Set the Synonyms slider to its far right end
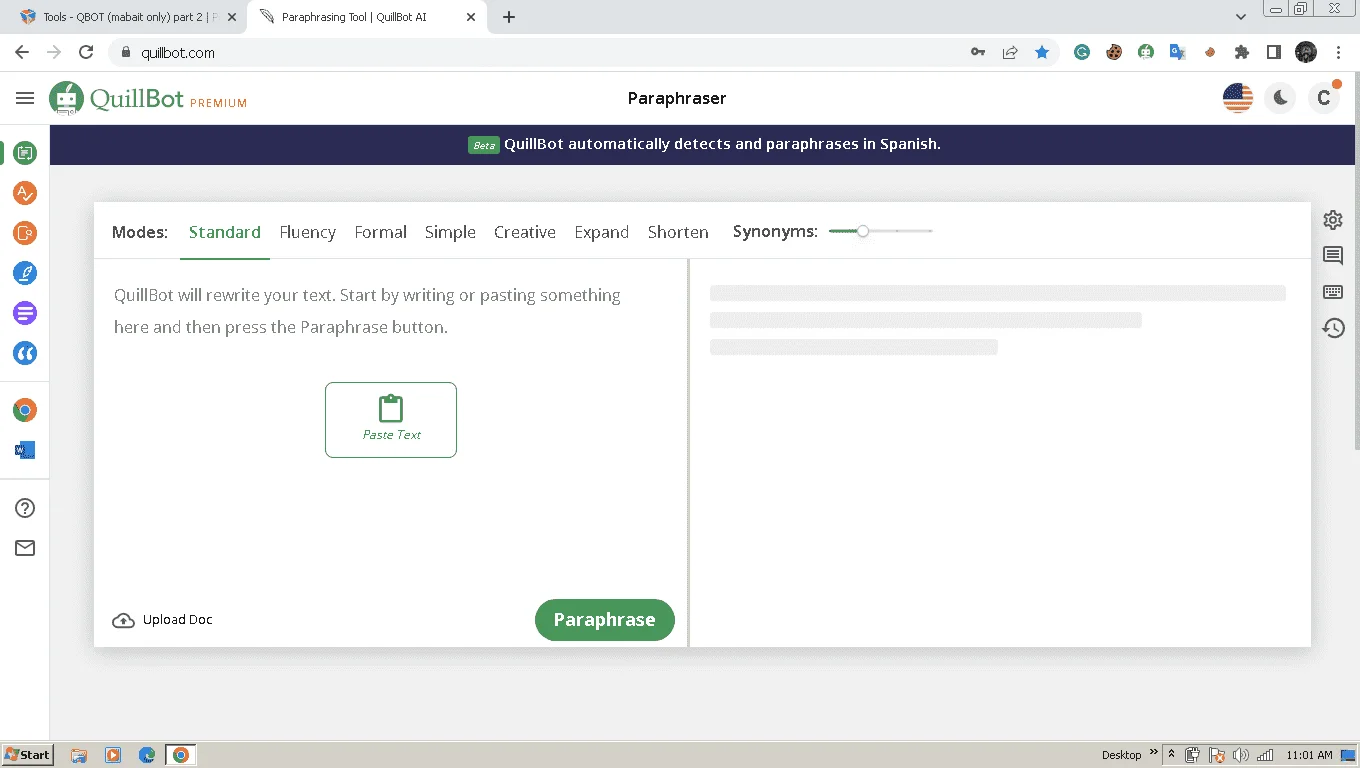The image size is (1360, 768). [x=931, y=231]
